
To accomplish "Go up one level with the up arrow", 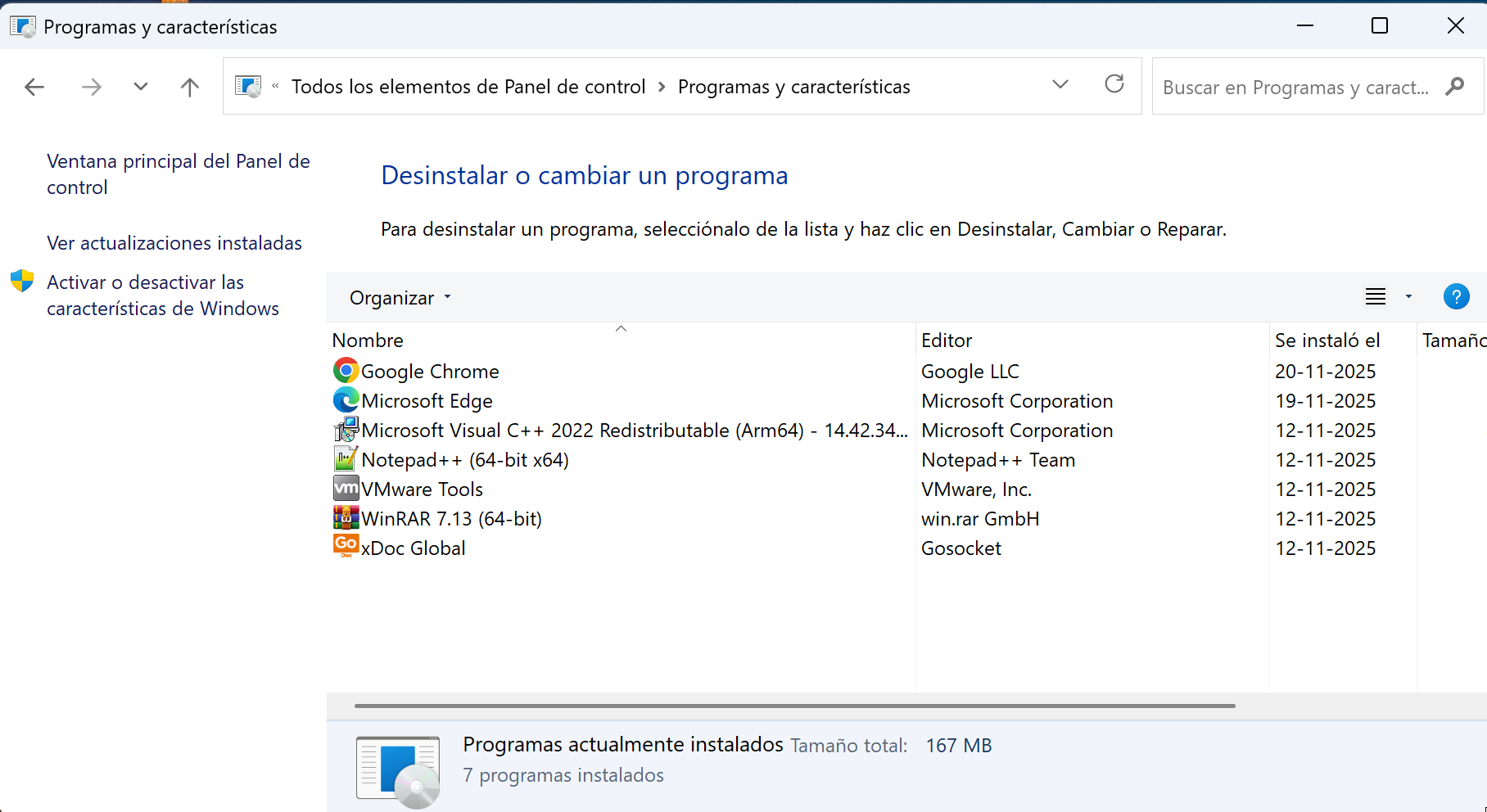I will [x=190, y=87].
